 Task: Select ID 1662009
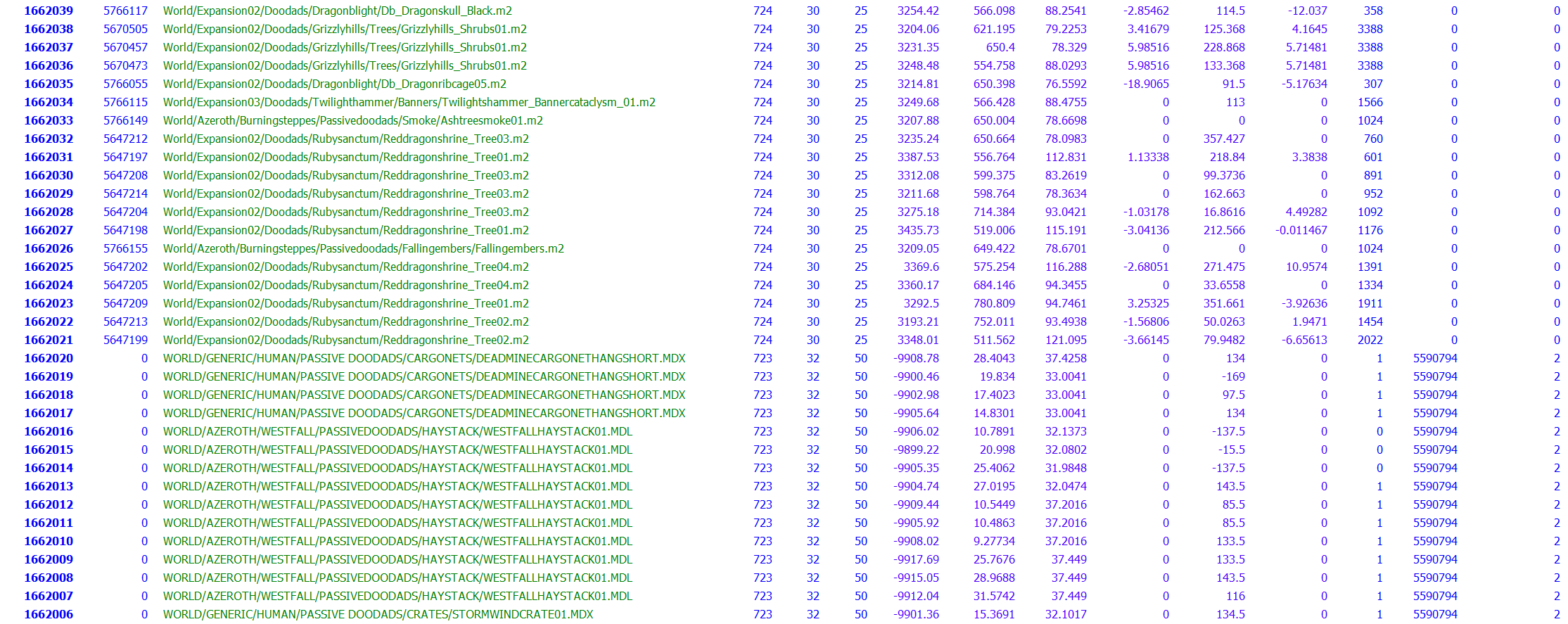pos(49,559)
